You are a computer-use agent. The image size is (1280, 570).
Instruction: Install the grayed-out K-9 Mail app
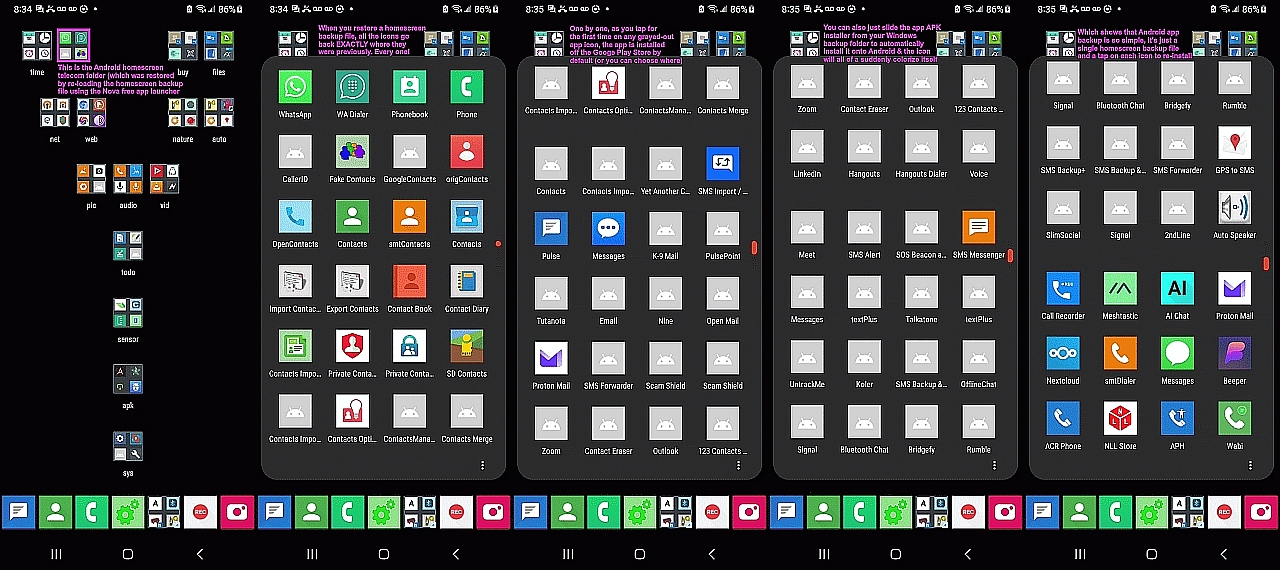tap(666, 229)
